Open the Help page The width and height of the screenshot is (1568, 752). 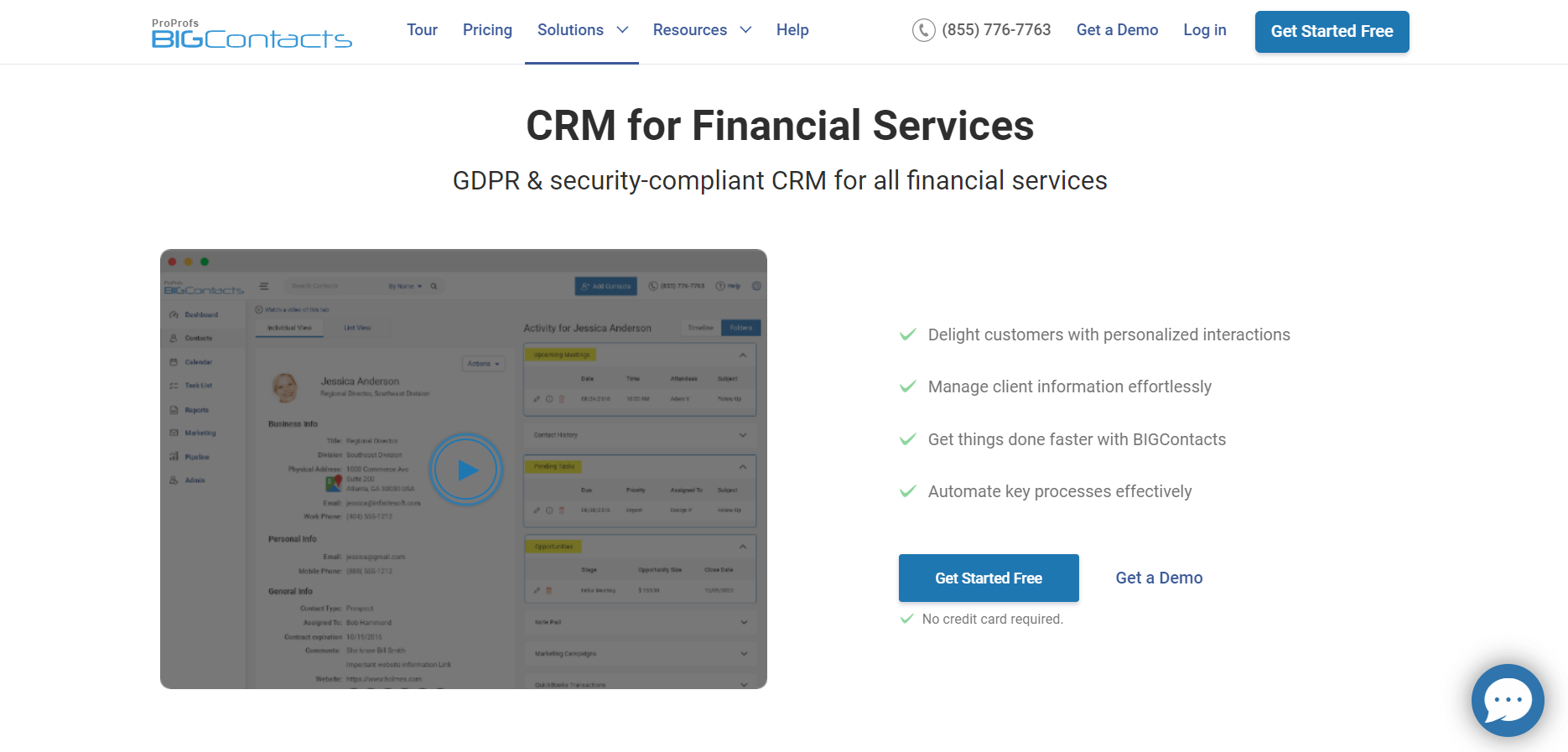(792, 30)
